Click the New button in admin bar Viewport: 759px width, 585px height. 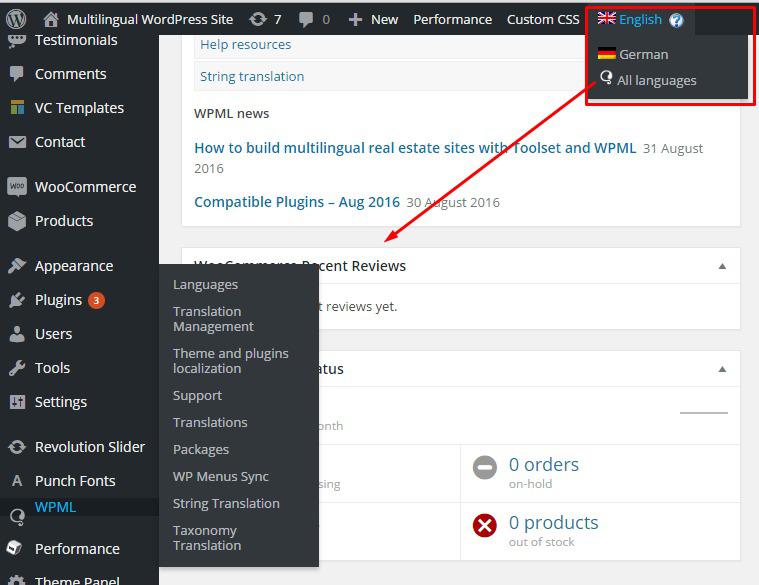(373, 19)
